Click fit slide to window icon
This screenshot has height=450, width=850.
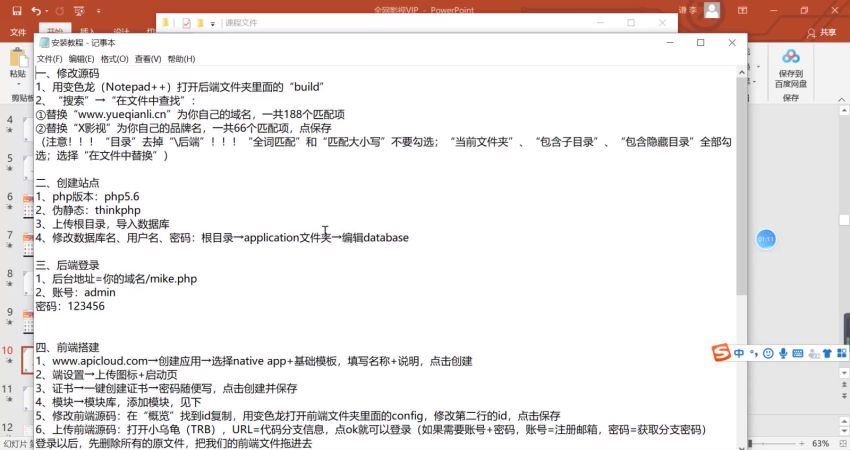842,443
